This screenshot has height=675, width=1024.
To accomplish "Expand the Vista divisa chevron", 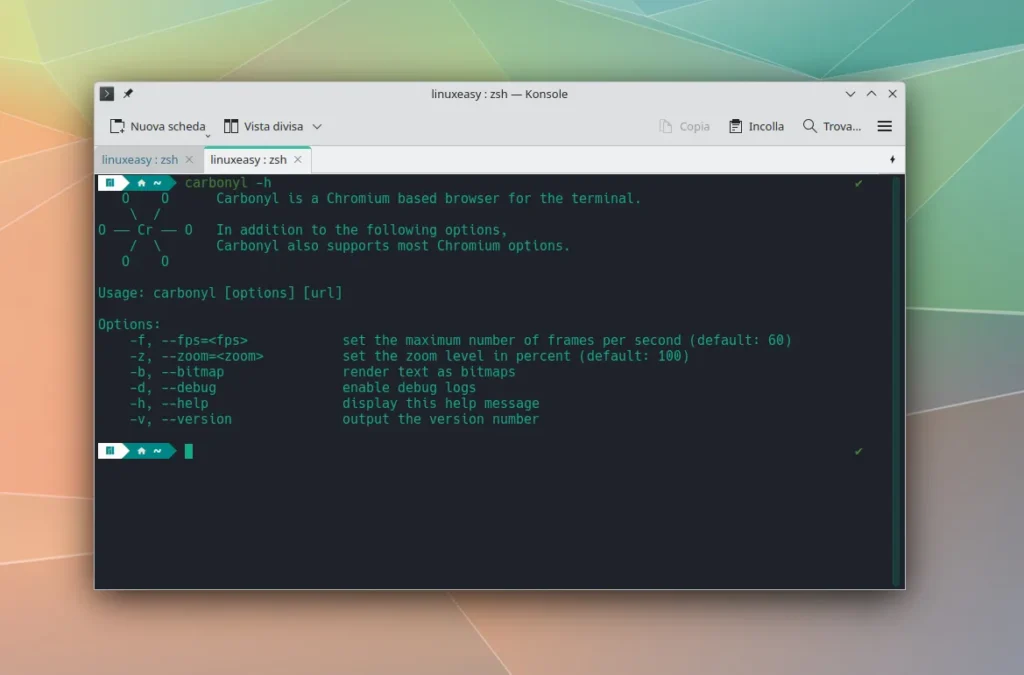I will (317, 127).
